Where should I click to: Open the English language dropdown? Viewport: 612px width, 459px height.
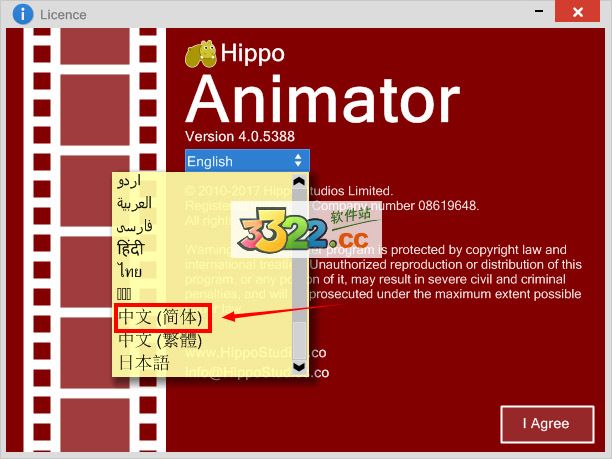(247, 161)
